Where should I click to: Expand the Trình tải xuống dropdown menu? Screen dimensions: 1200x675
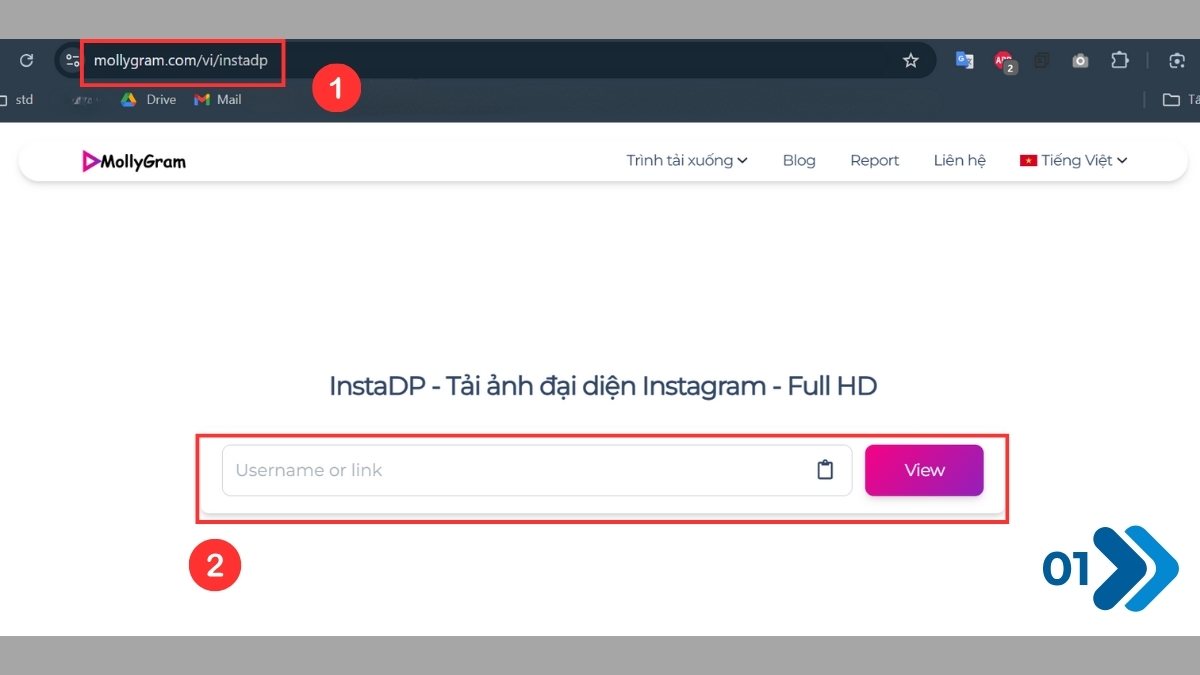[x=687, y=160]
